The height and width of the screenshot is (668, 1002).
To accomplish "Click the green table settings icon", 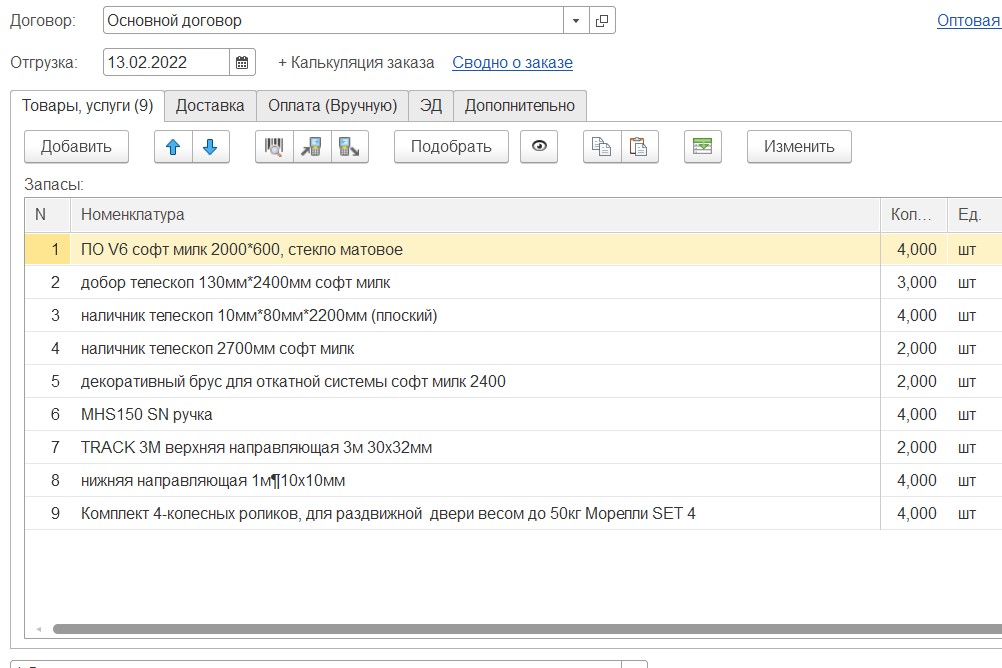I will coord(703,147).
